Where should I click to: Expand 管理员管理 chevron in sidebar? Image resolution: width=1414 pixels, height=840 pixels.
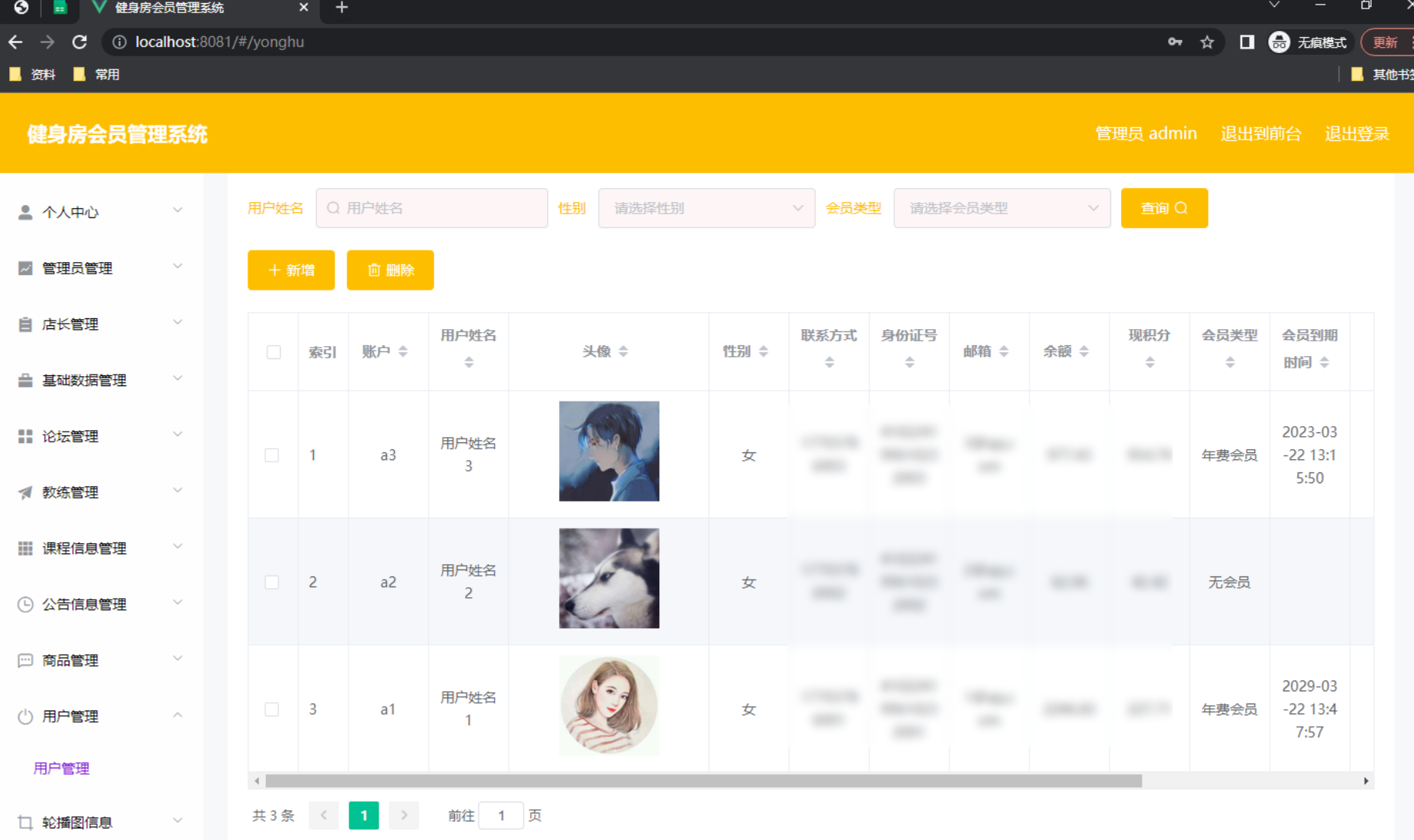[177, 266]
